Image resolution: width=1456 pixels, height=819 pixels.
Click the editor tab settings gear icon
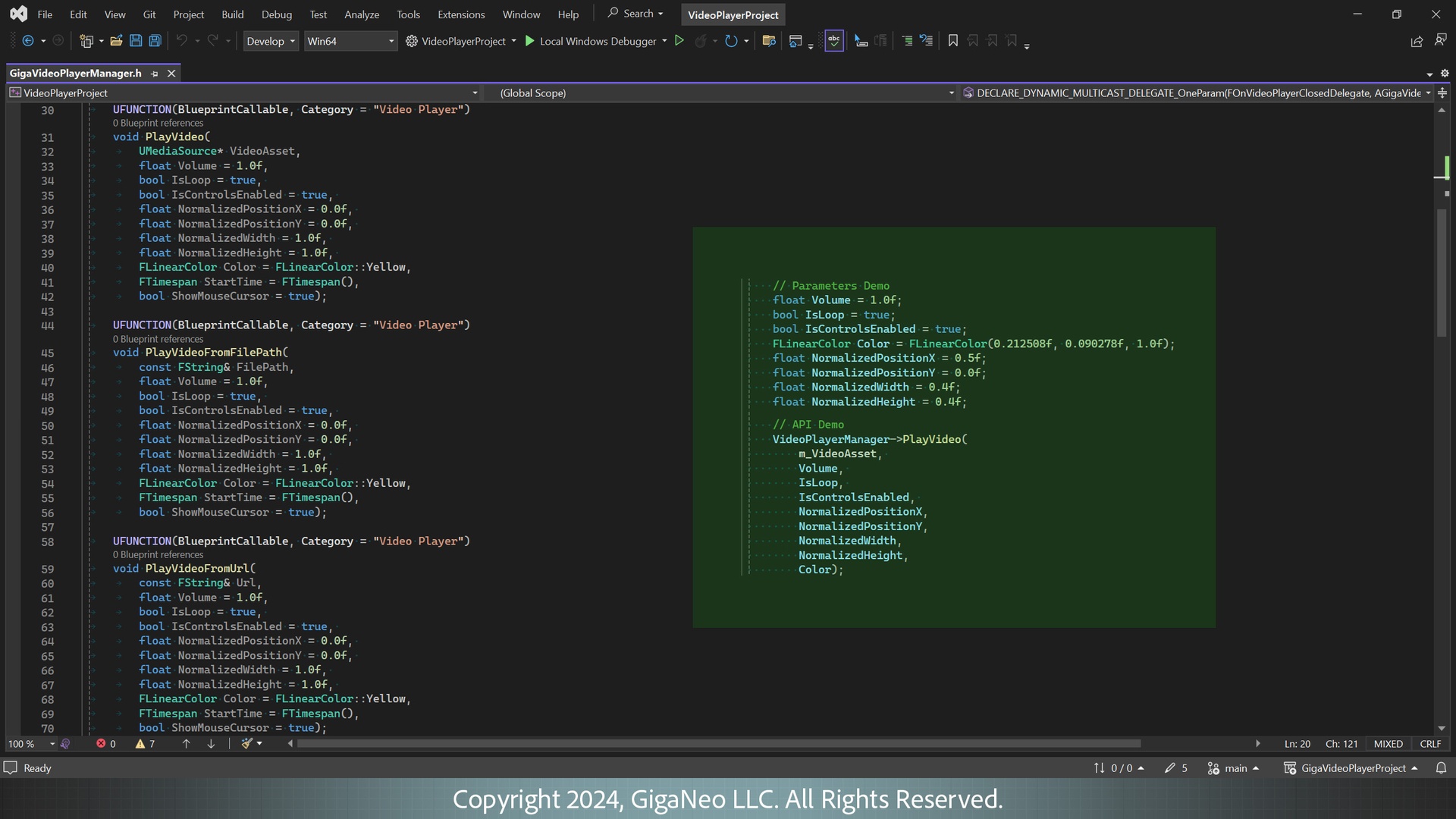click(x=1445, y=73)
